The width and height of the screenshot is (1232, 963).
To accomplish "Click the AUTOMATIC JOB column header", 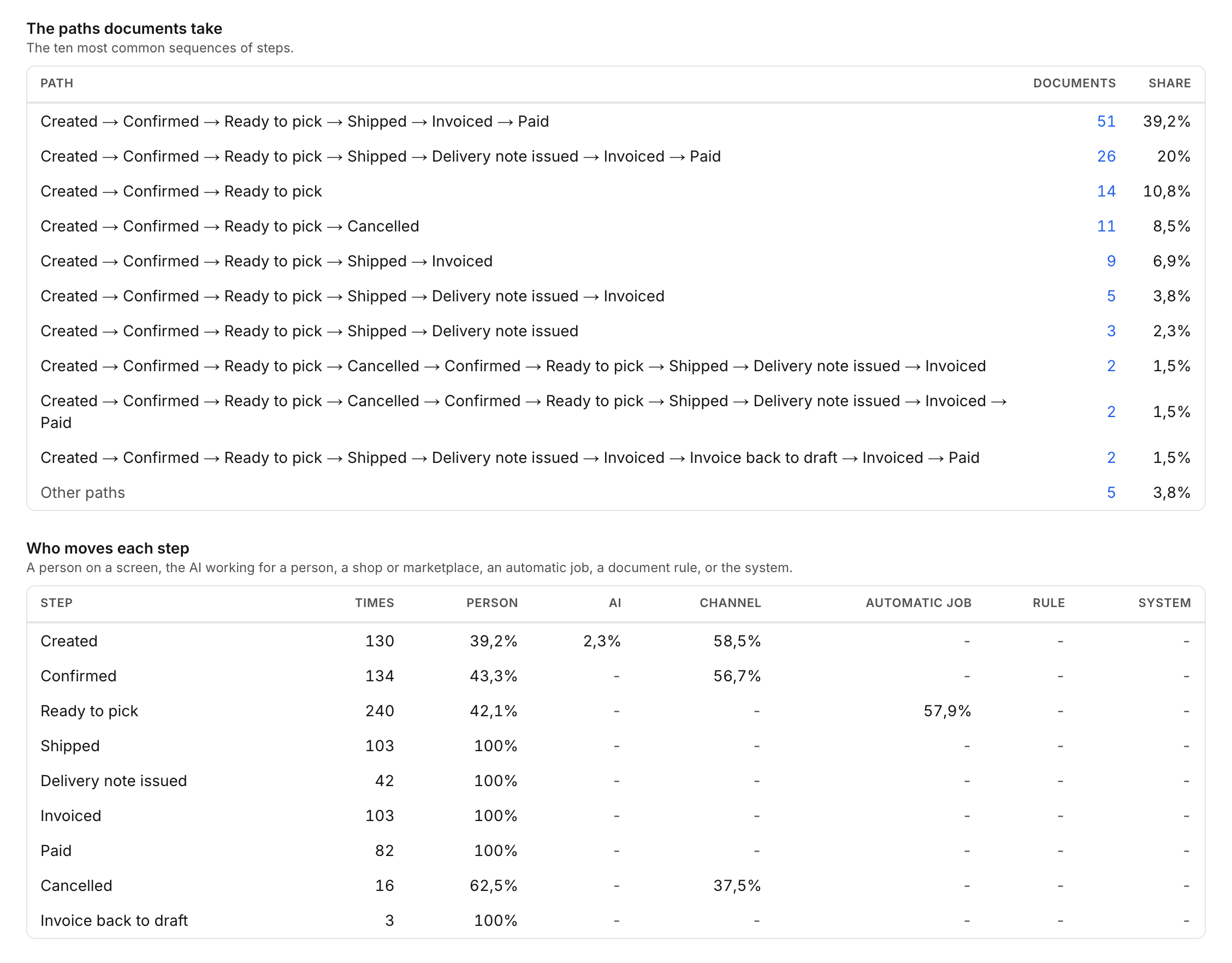I will click(919, 603).
